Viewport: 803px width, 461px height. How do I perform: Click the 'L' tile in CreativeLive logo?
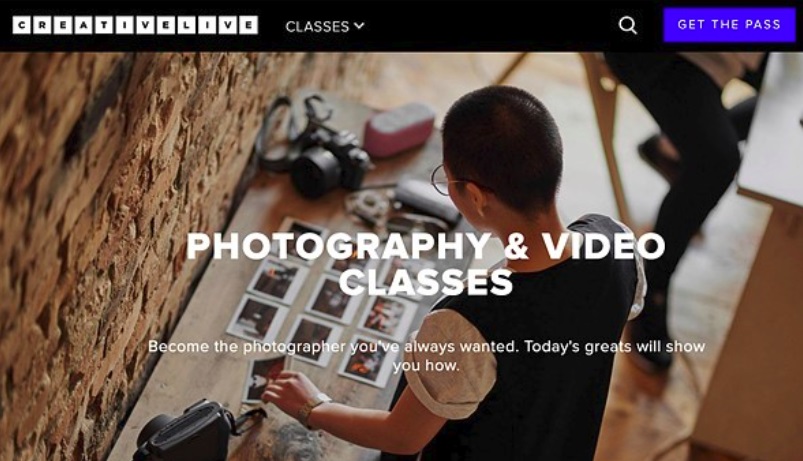pyautogui.click(x=186, y=25)
